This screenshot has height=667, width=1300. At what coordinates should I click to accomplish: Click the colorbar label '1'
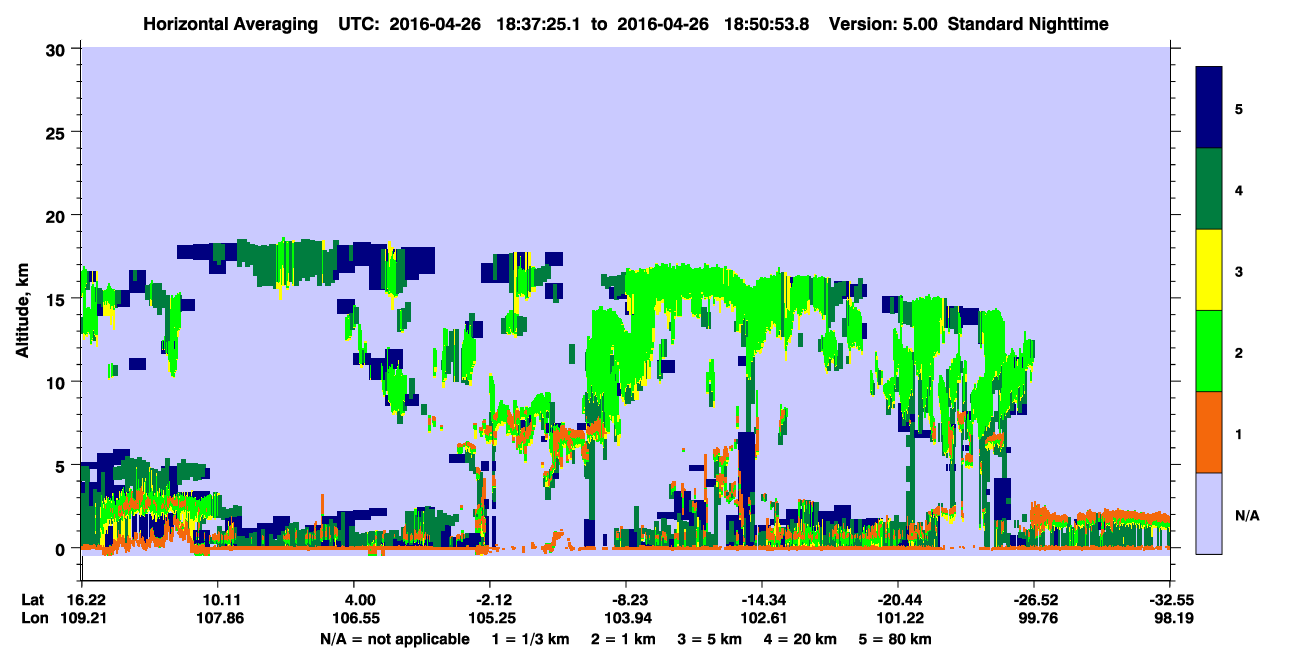coord(1238,434)
